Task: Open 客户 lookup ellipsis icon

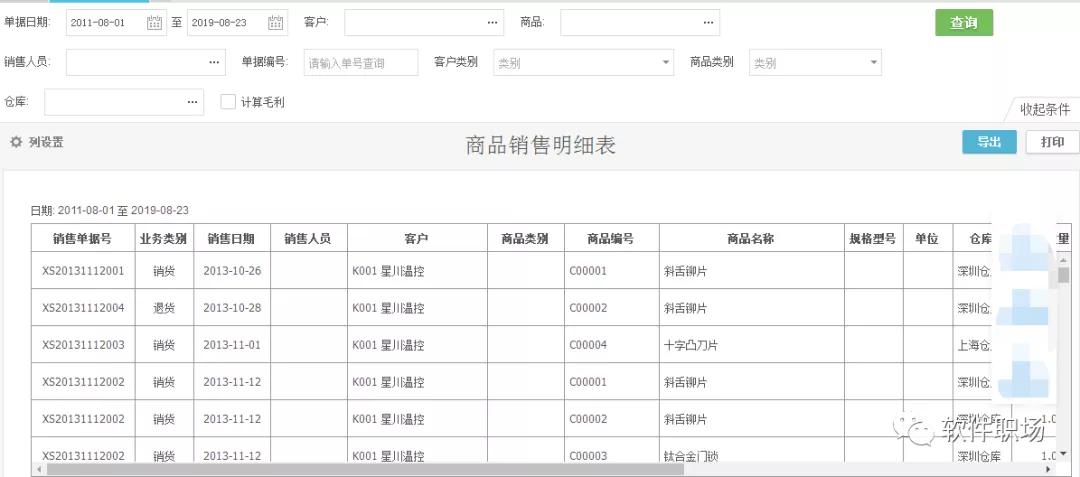Action: coord(492,23)
